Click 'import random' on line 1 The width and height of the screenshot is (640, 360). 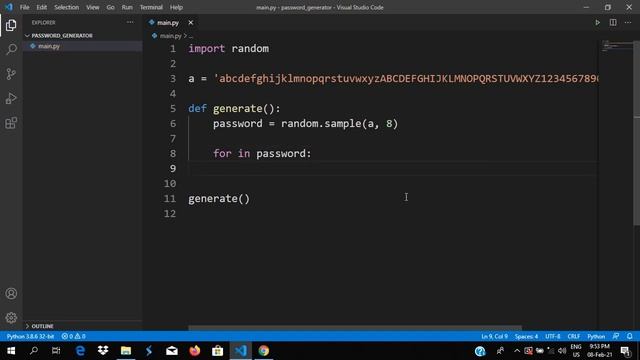[x=228, y=49]
